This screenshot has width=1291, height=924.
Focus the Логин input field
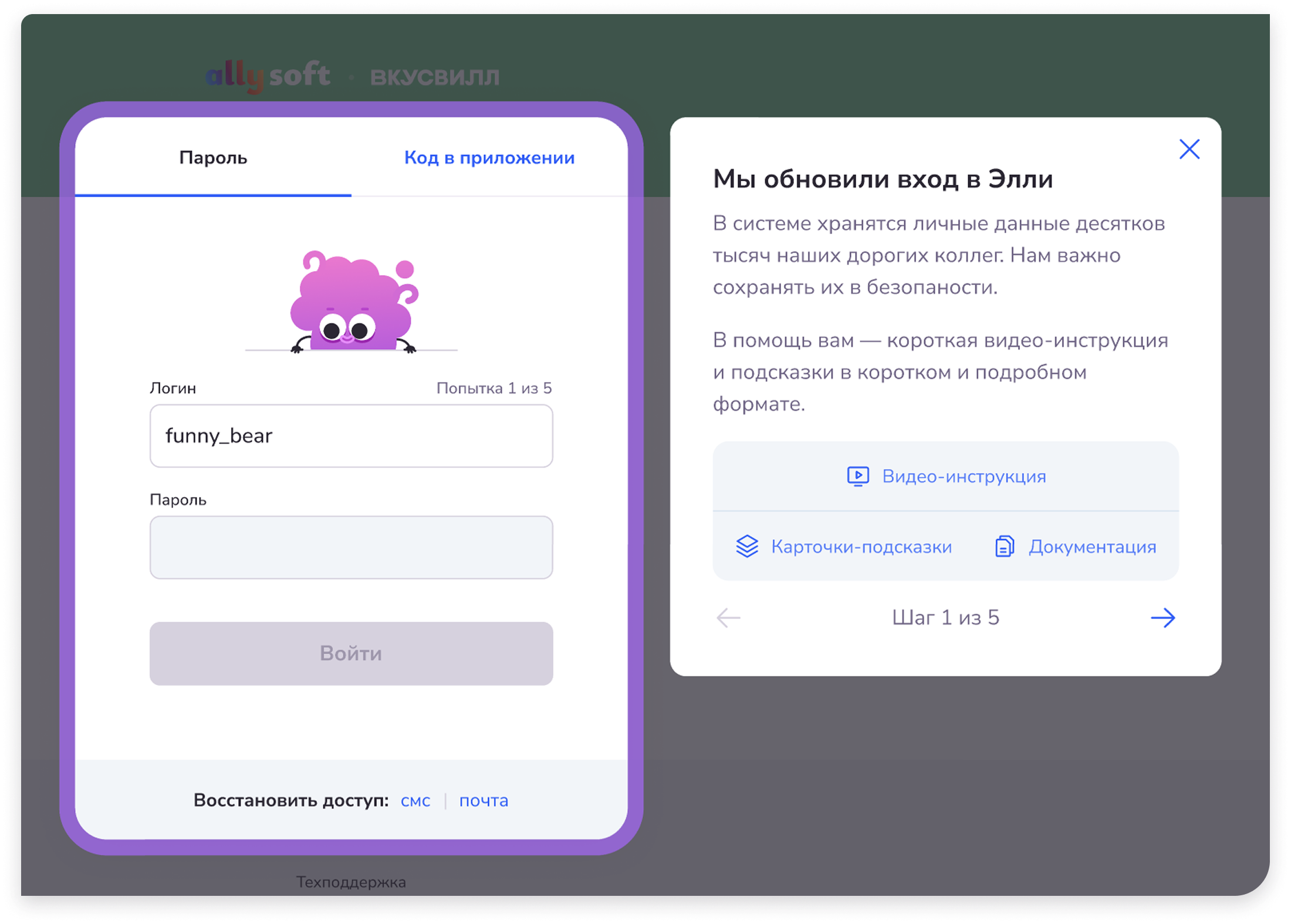point(351,436)
